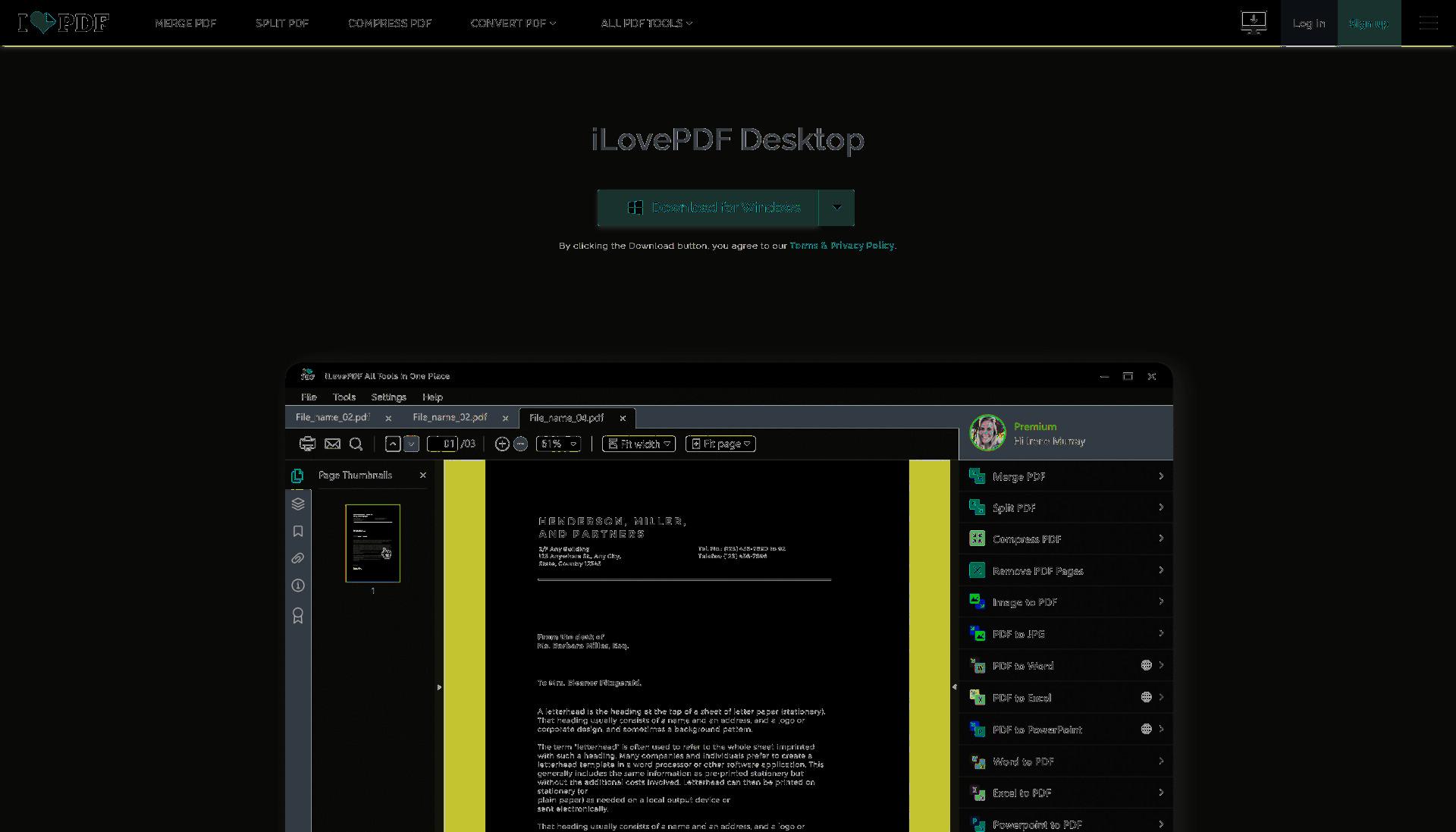Click the Image to PDF icon
The width and height of the screenshot is (1456, 832).
pyautogui.click(x=977, y=602)
